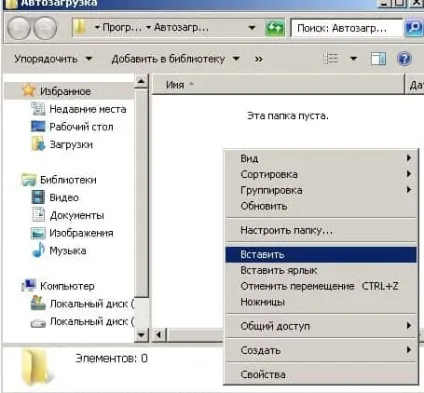
Task: Toggle the preview pane icon
Action: 378,59
